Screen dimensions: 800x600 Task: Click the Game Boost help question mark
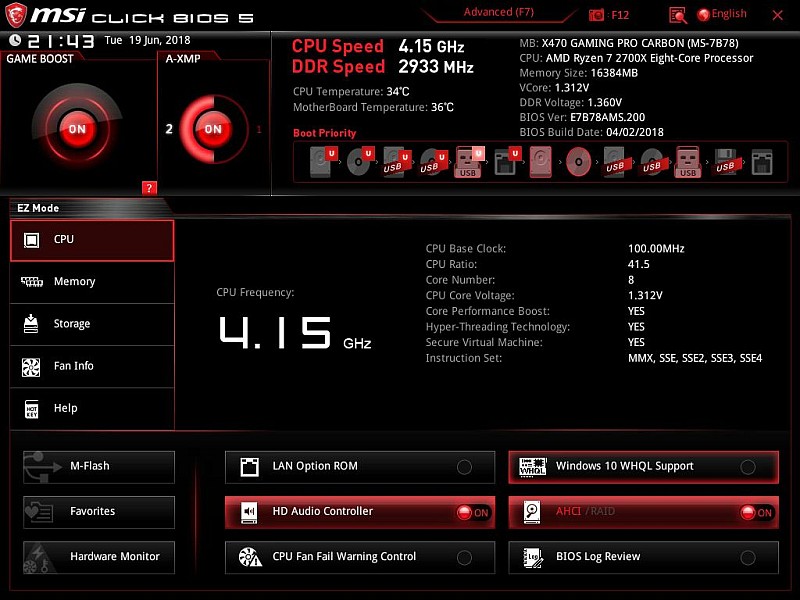coord(149,188)
